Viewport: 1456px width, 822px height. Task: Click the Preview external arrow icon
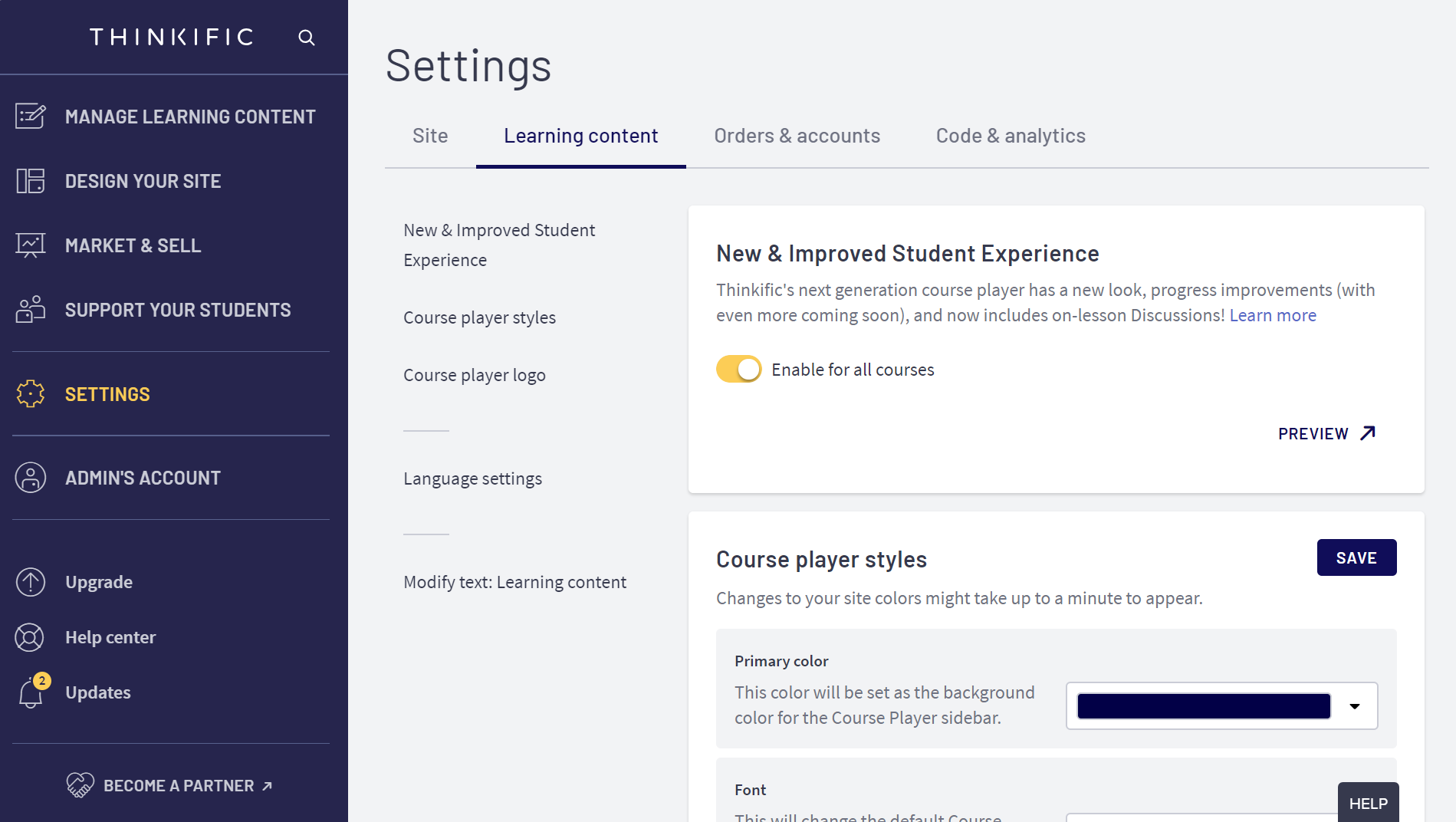click(x=1367, y=433)
